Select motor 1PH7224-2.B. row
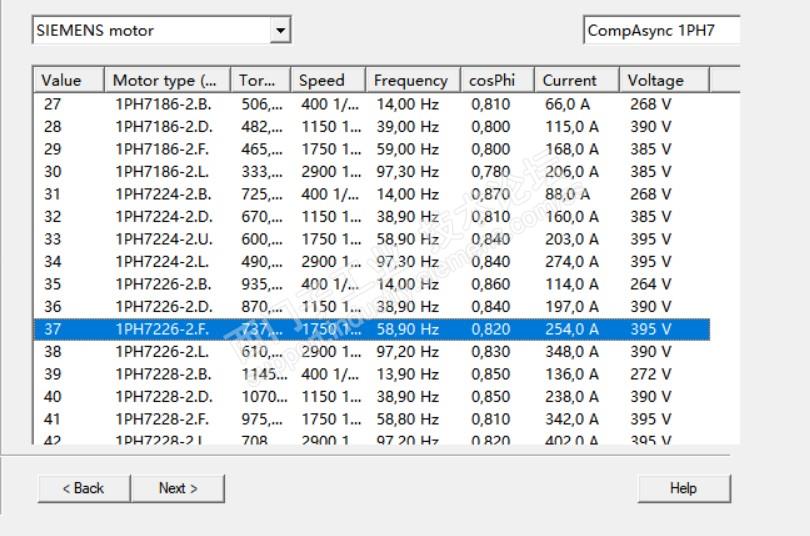The image size is (810, 536). tap(372, 194)
